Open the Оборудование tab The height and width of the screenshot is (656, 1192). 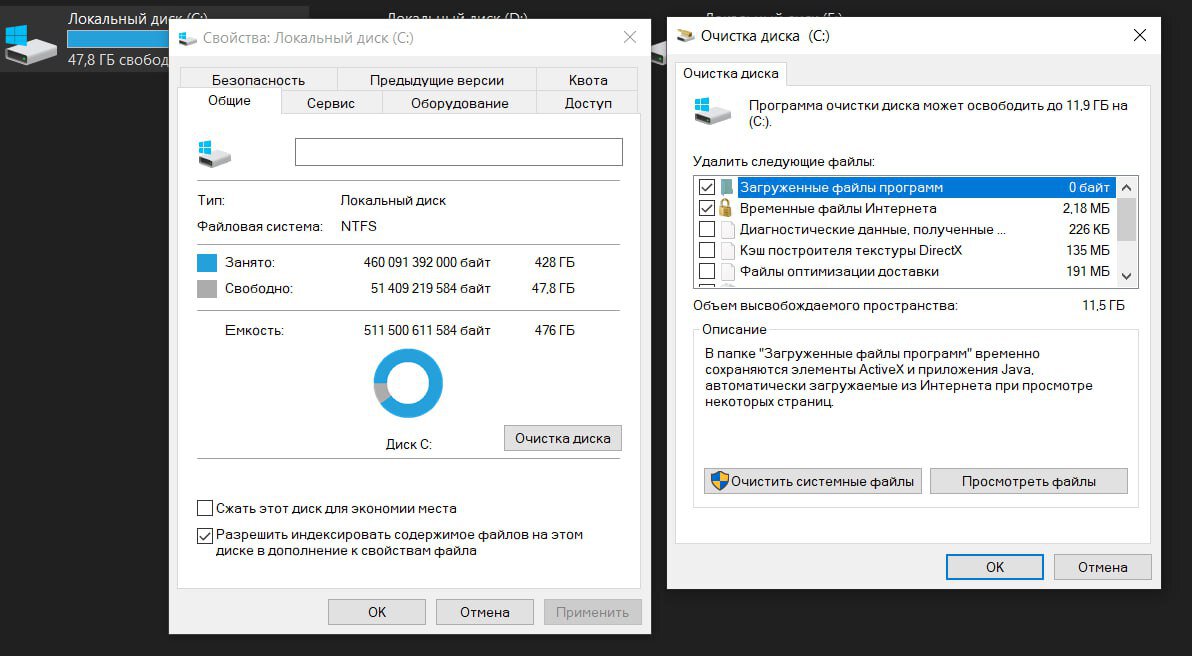459,103
